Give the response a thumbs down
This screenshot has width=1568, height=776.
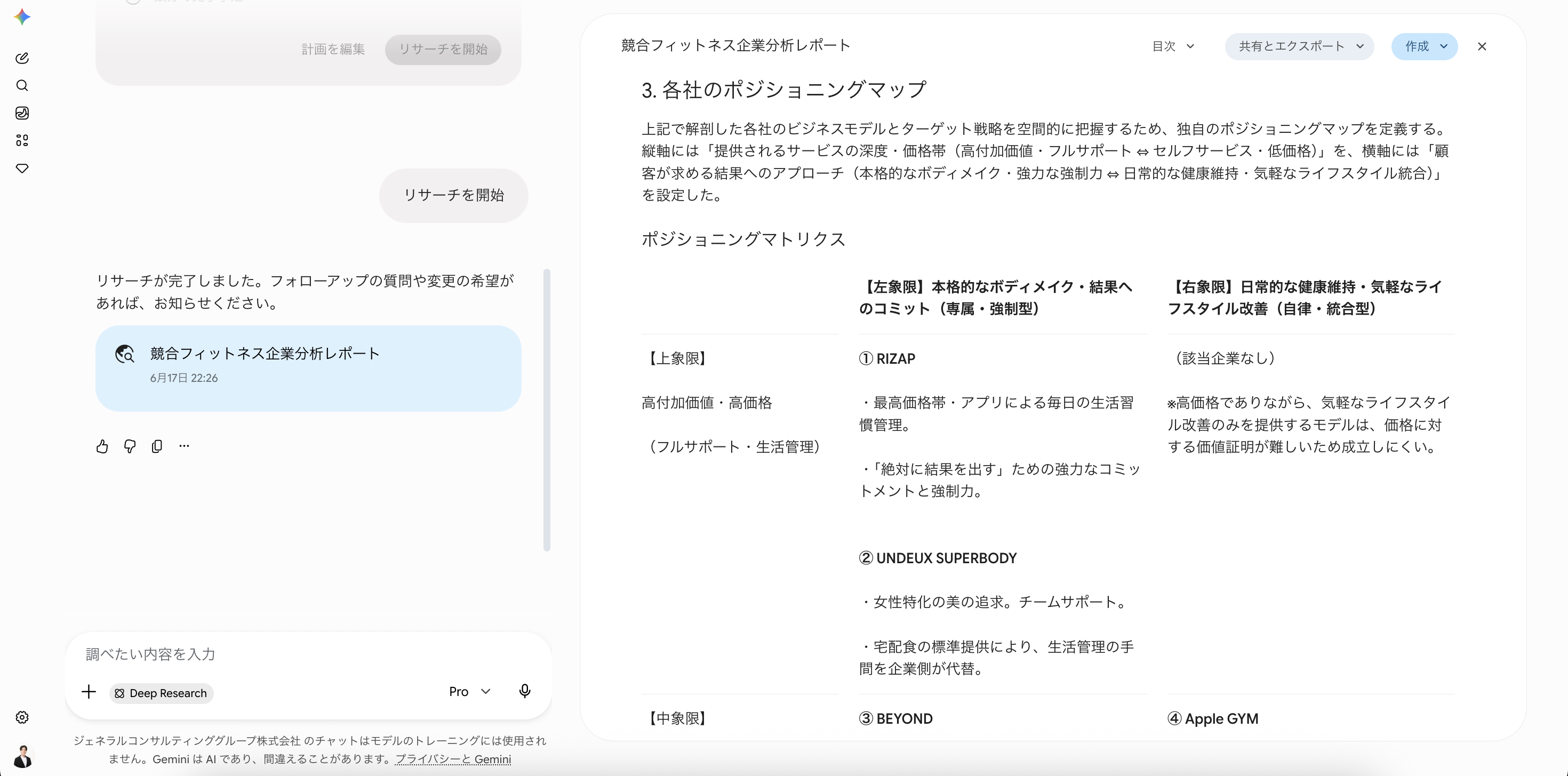(130, 446)
